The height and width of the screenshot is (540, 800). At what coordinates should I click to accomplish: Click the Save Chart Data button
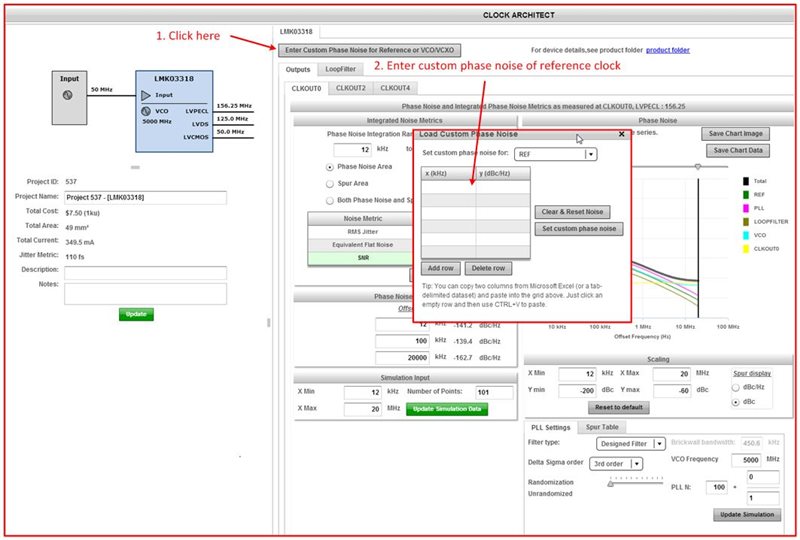point(738,150)
